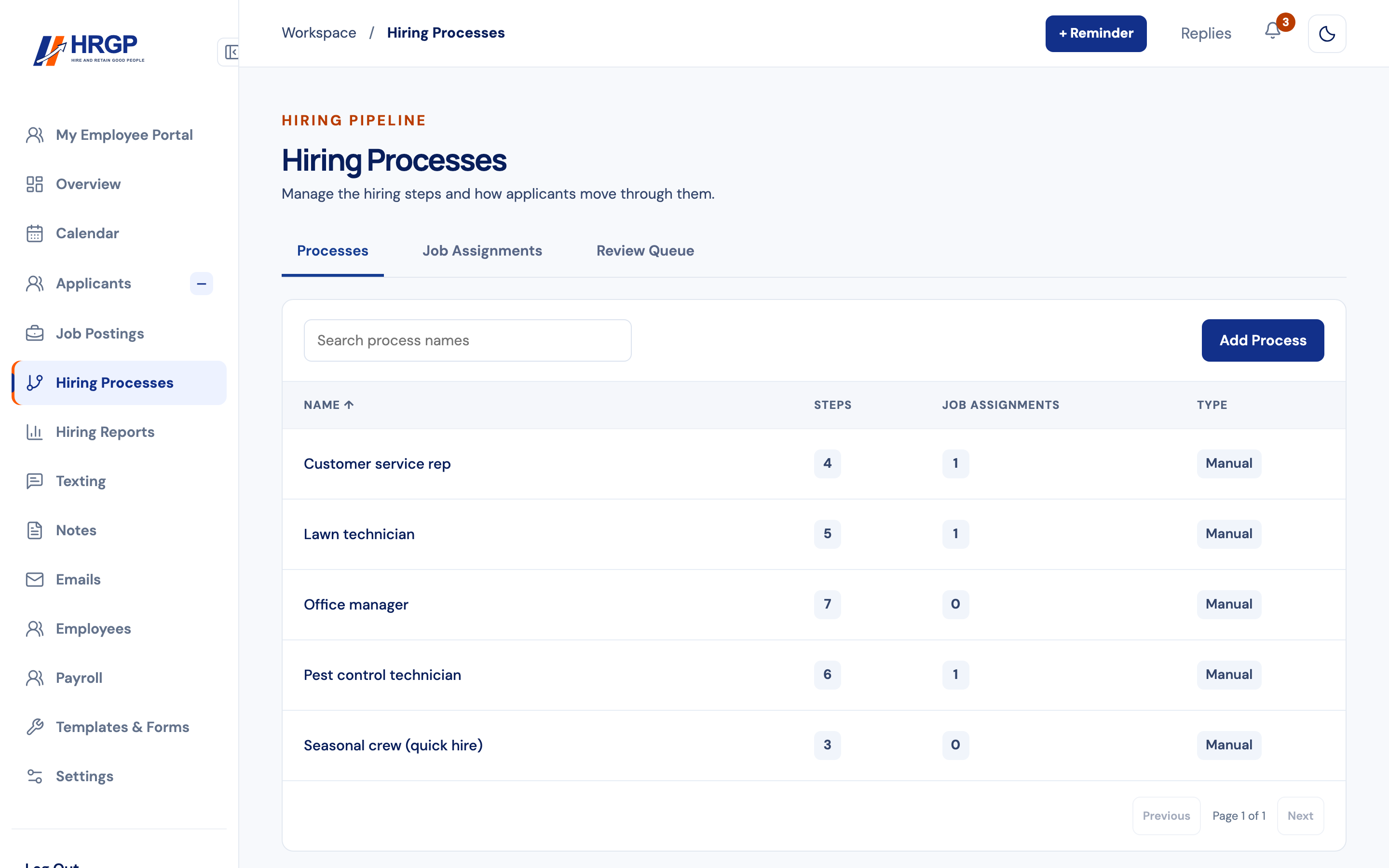Screen dimensions: 1389x868
Task: Switch to the Job Assignments tab
Action: pos(482,251)
